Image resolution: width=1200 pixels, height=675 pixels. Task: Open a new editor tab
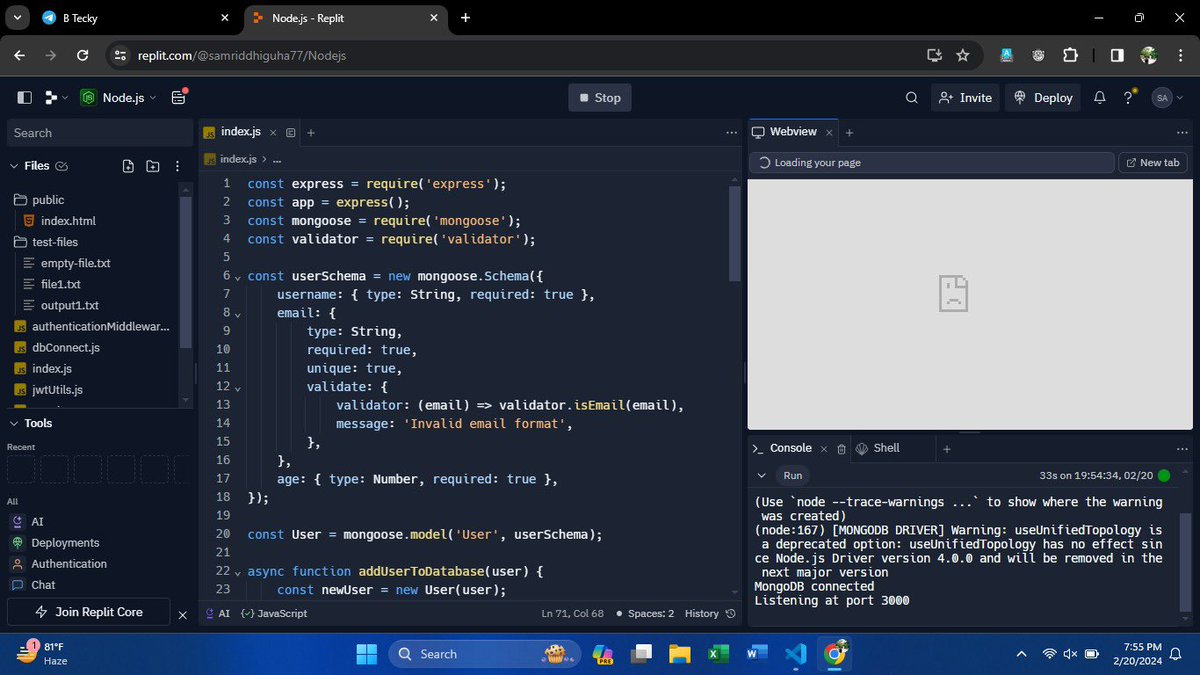click(x=310, y=132)
